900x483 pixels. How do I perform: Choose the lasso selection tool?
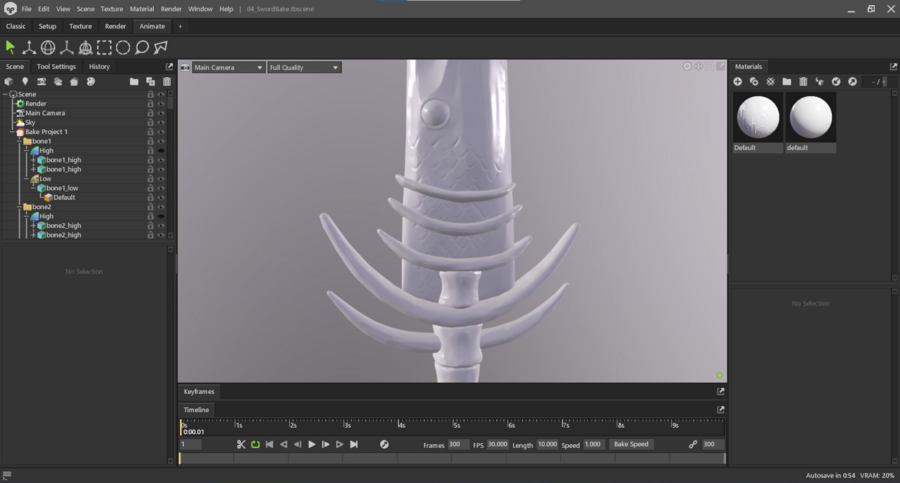[x=142, y=48]
